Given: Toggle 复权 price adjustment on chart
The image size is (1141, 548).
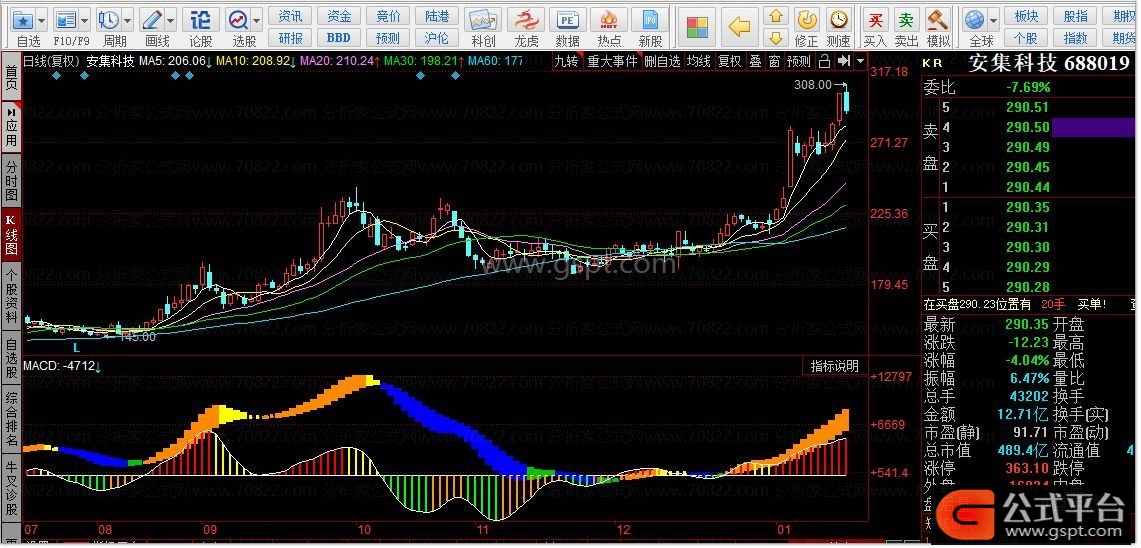Looking at the screenshot, I should (x=730, y=61).
